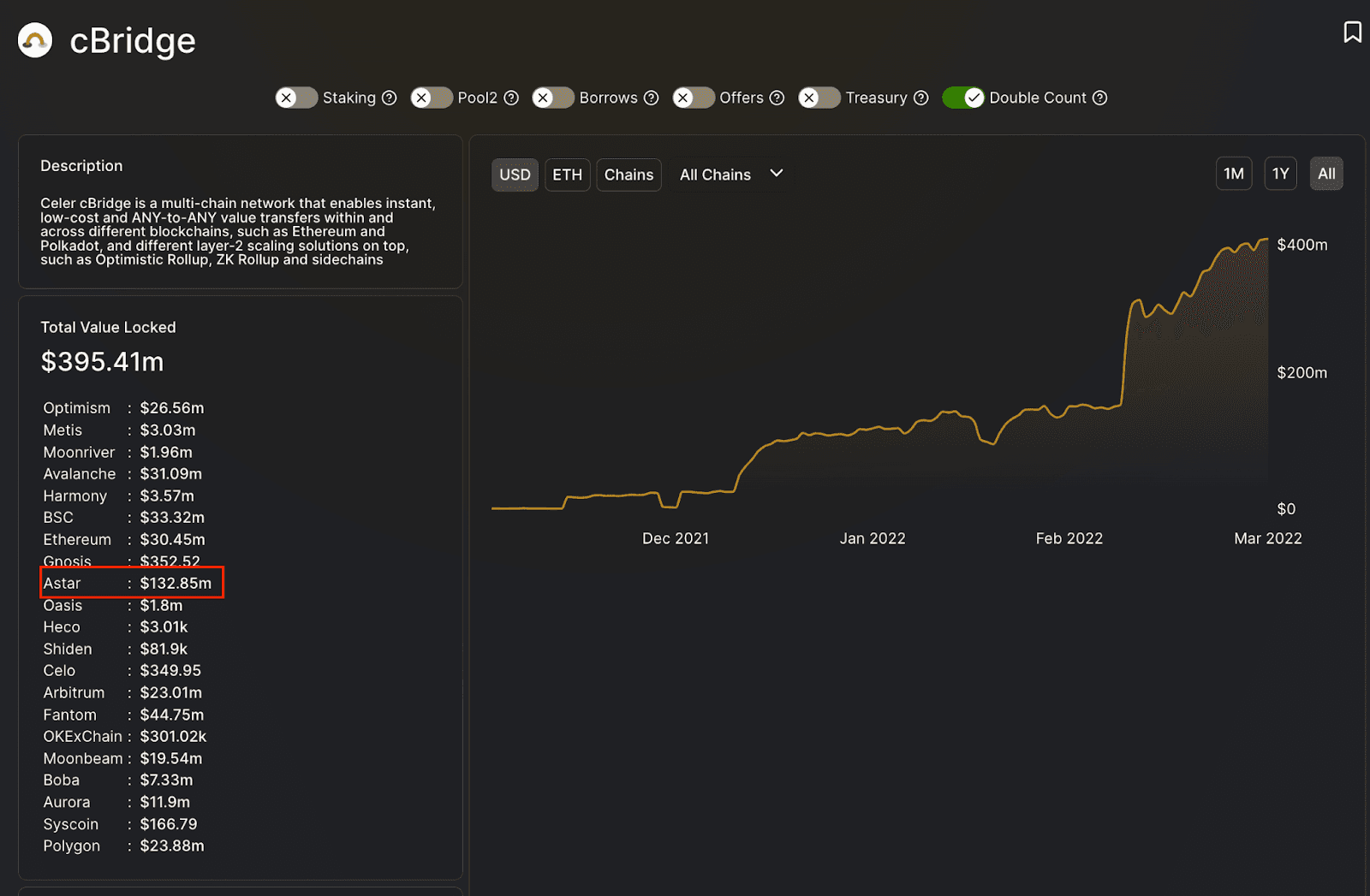
Task: Click the $400m y-axis label
Action: [x=1302, y=245]
